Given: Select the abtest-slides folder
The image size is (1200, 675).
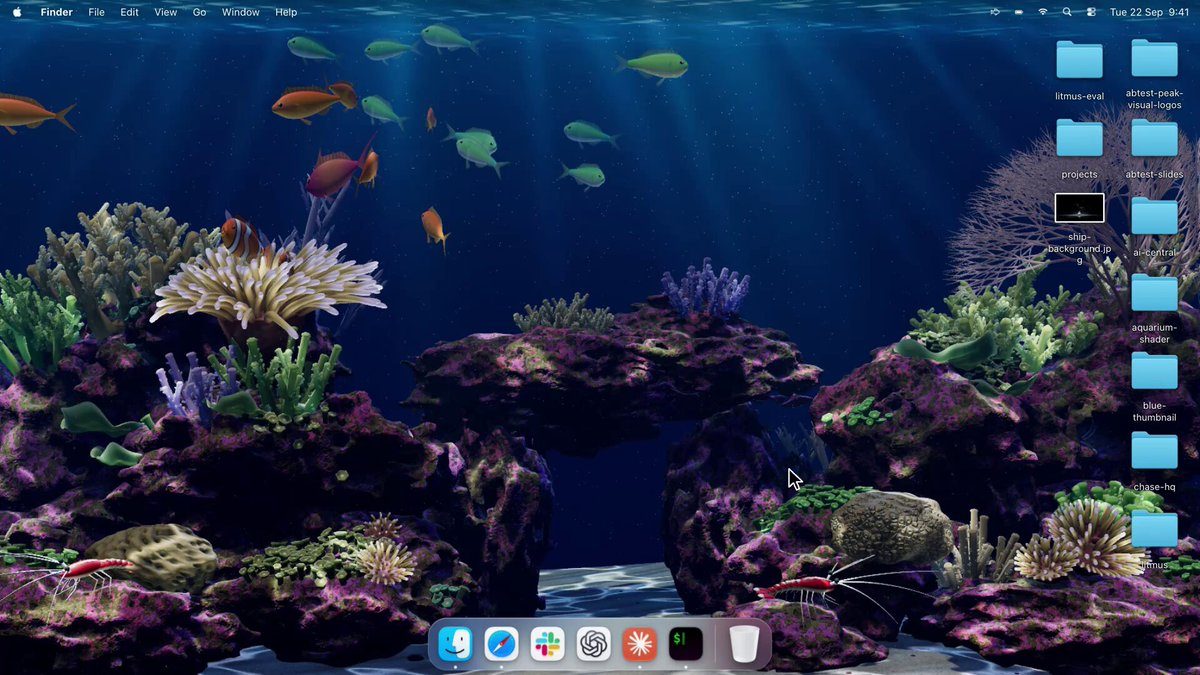Looking at the screenshot, I should tap(1154, 138).
